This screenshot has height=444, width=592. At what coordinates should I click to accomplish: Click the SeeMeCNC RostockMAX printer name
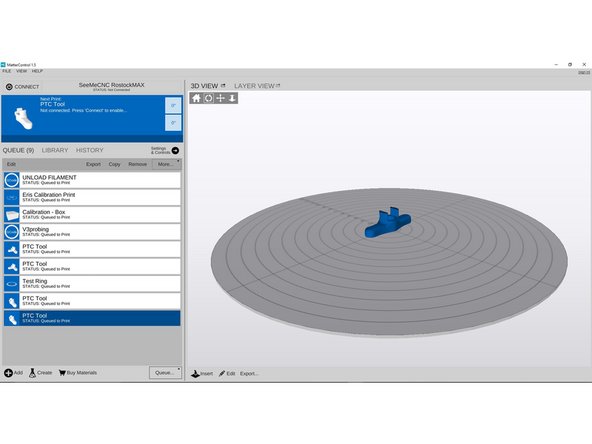point(111,85)
